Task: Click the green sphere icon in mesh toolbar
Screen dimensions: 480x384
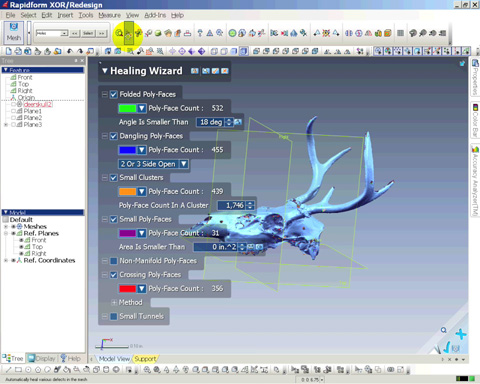Action: (x=158, y=33)
